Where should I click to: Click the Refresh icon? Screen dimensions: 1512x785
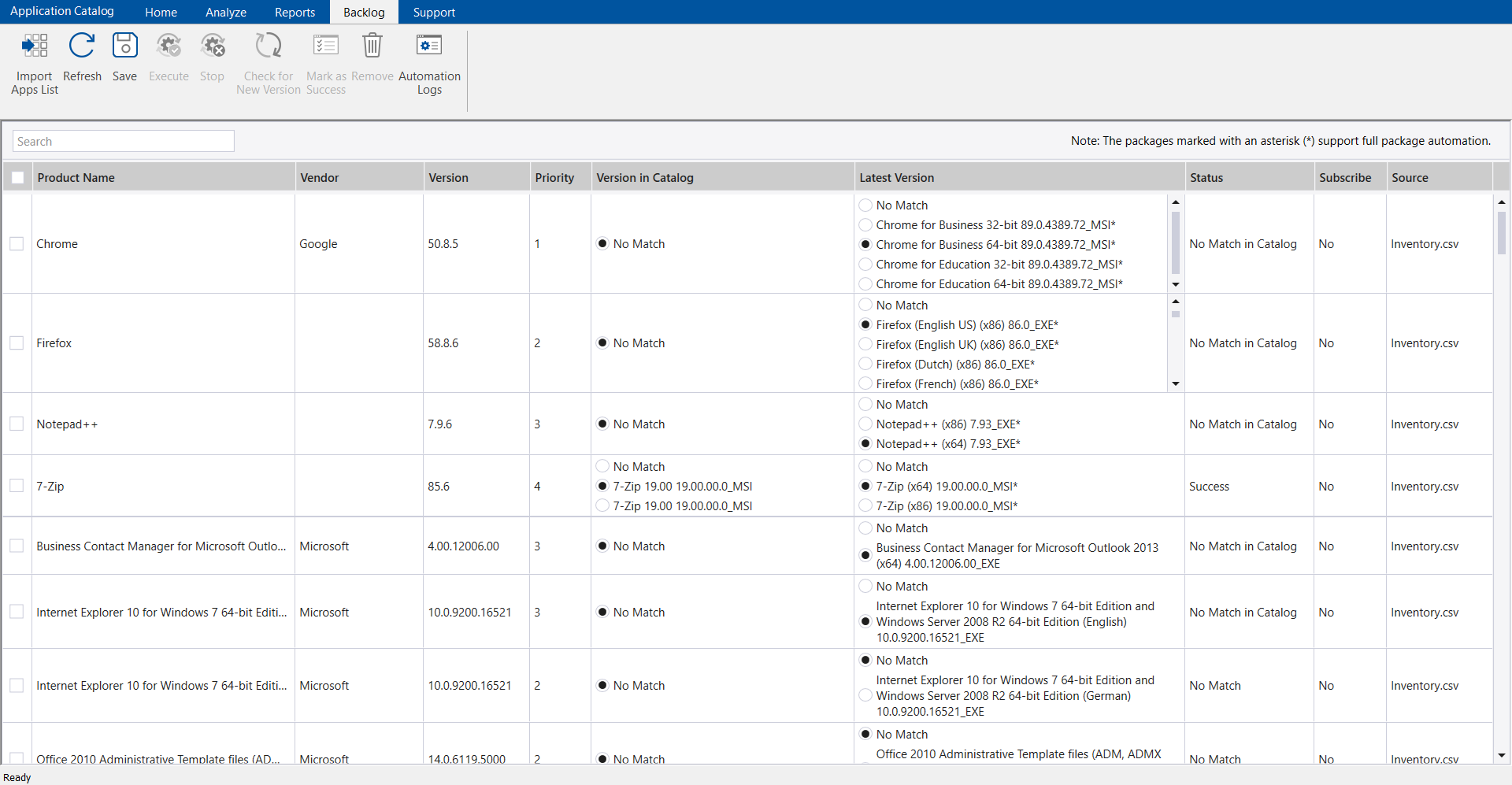(x=82, y=46)
